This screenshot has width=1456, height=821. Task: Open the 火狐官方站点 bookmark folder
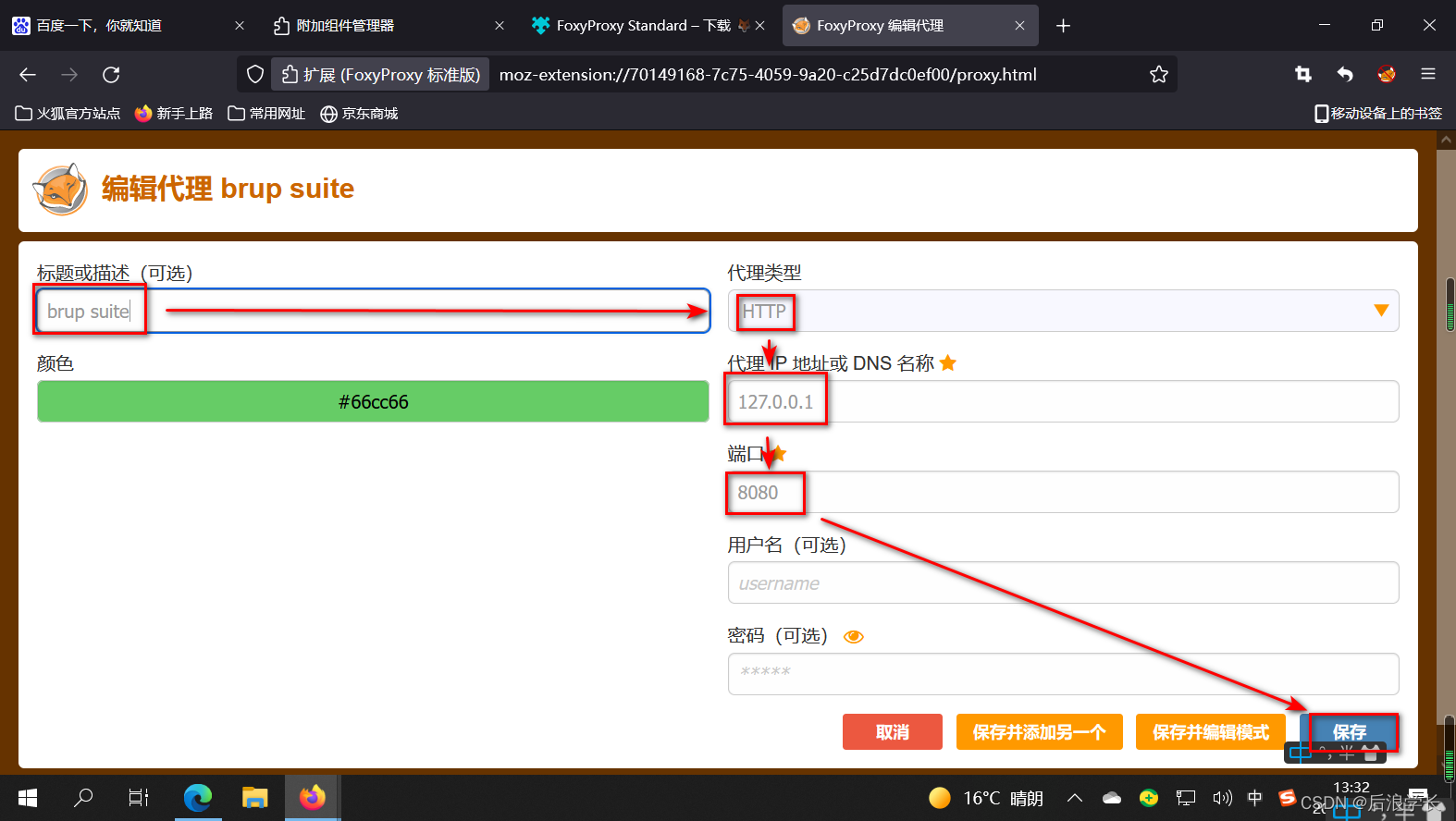(x=68, y=114)
